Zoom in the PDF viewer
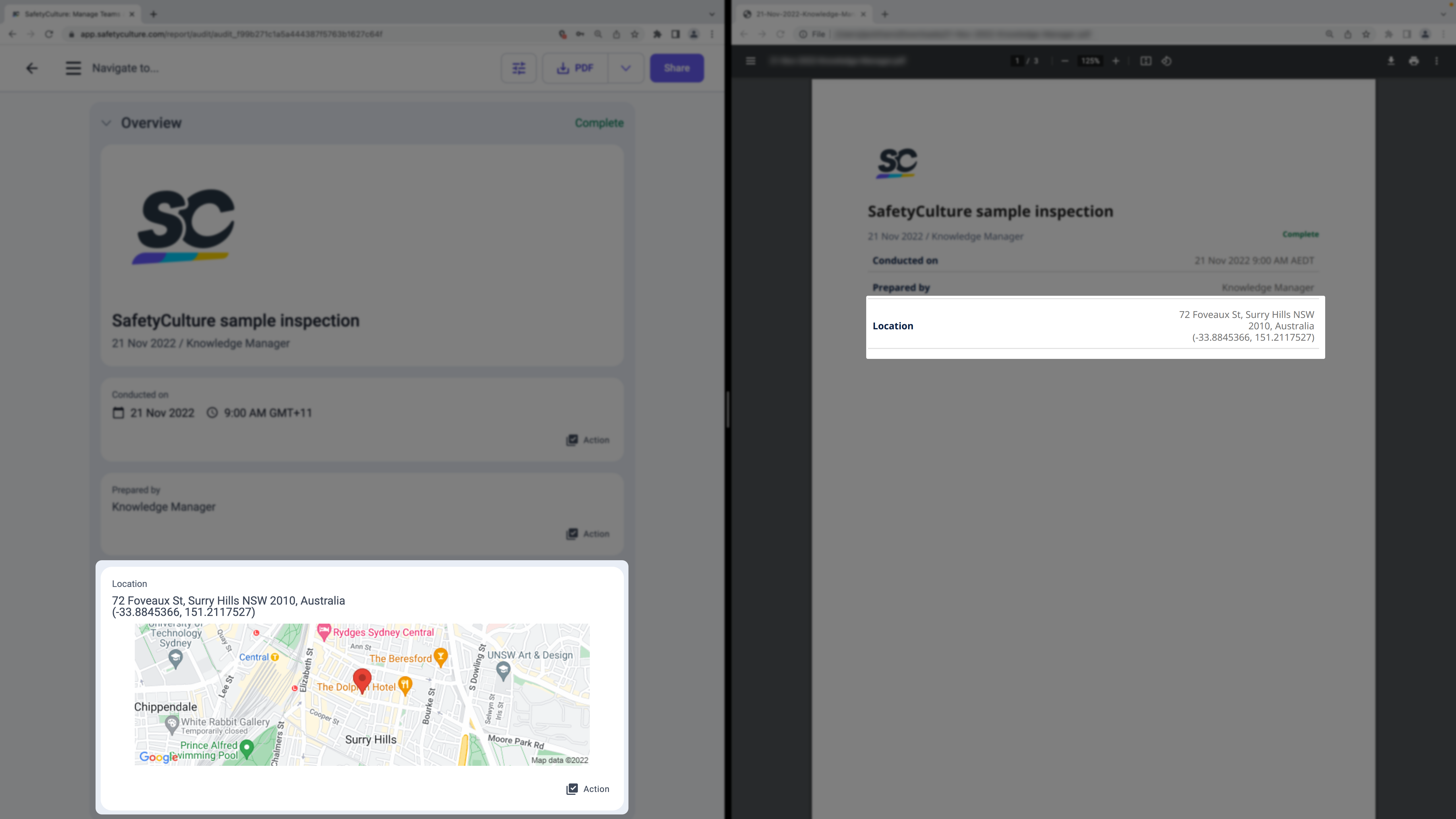1456x819 pixels. [x=1116, y=61]
